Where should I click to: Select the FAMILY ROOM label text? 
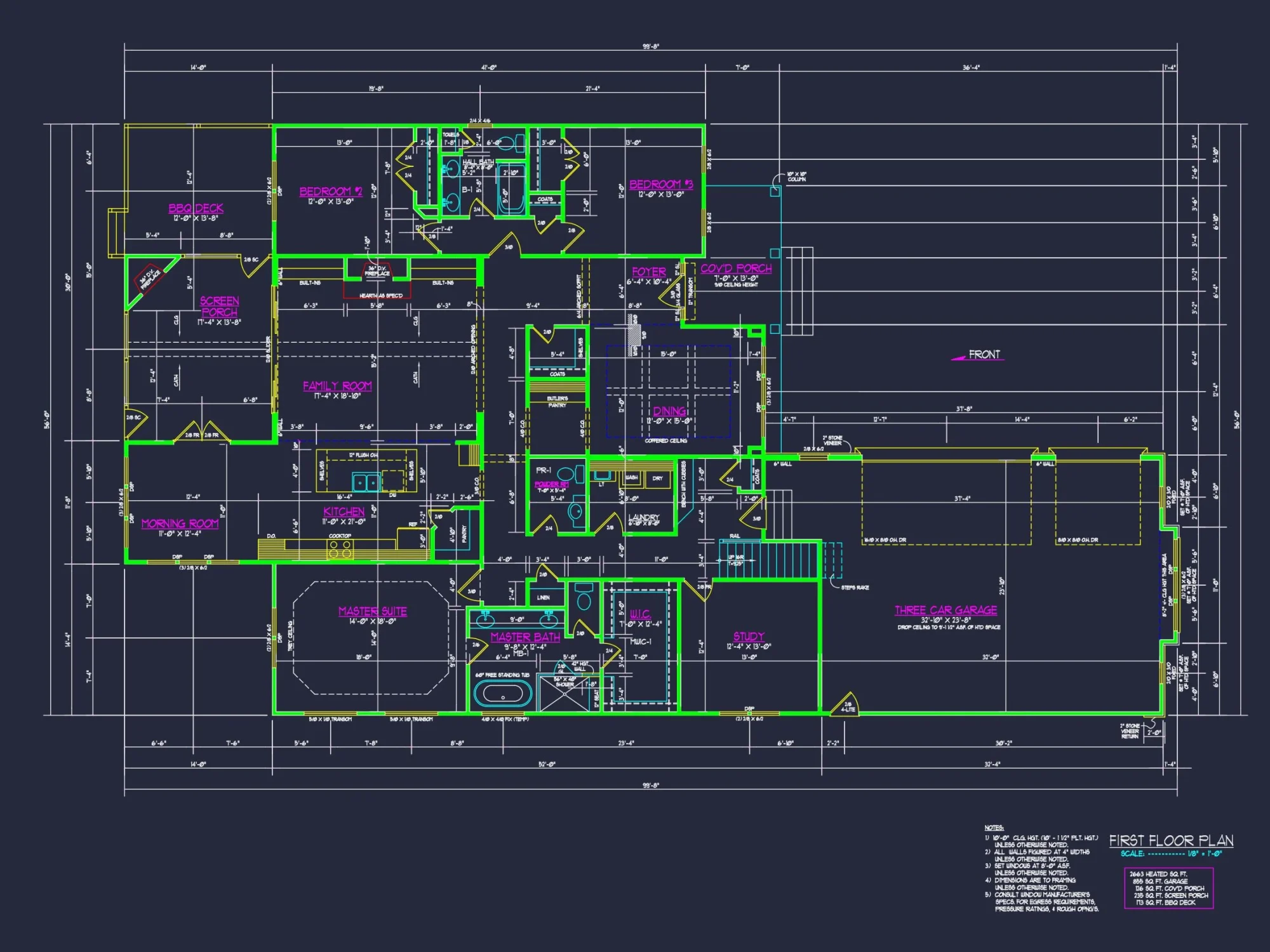tap(337, 386)
